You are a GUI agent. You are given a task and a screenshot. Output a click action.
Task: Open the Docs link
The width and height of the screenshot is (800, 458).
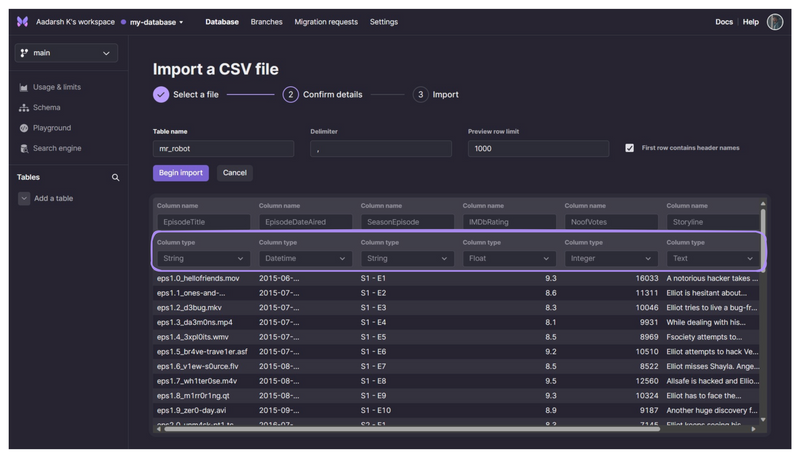click(723, 22)
